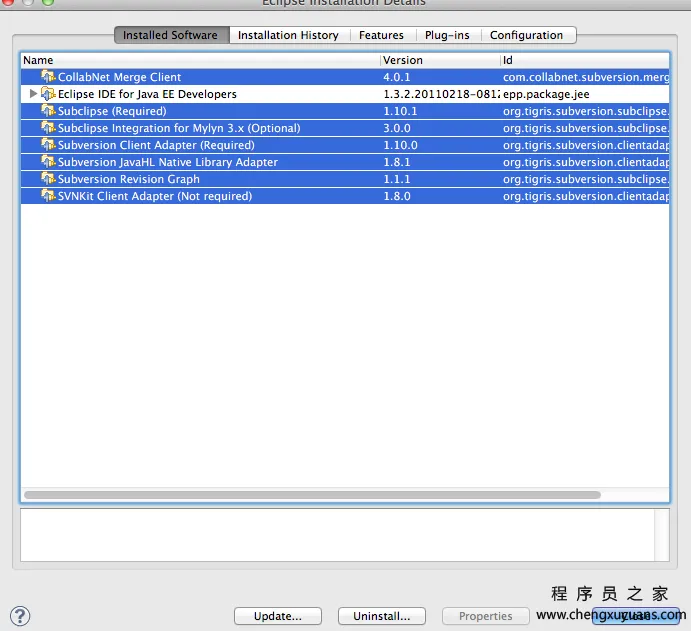Open the Features tab

[382, 35]
